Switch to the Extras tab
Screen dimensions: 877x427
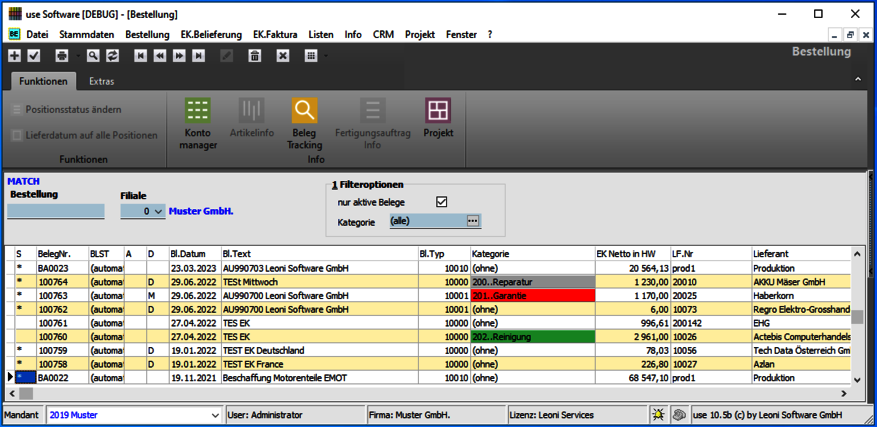(x=101, y=81)
